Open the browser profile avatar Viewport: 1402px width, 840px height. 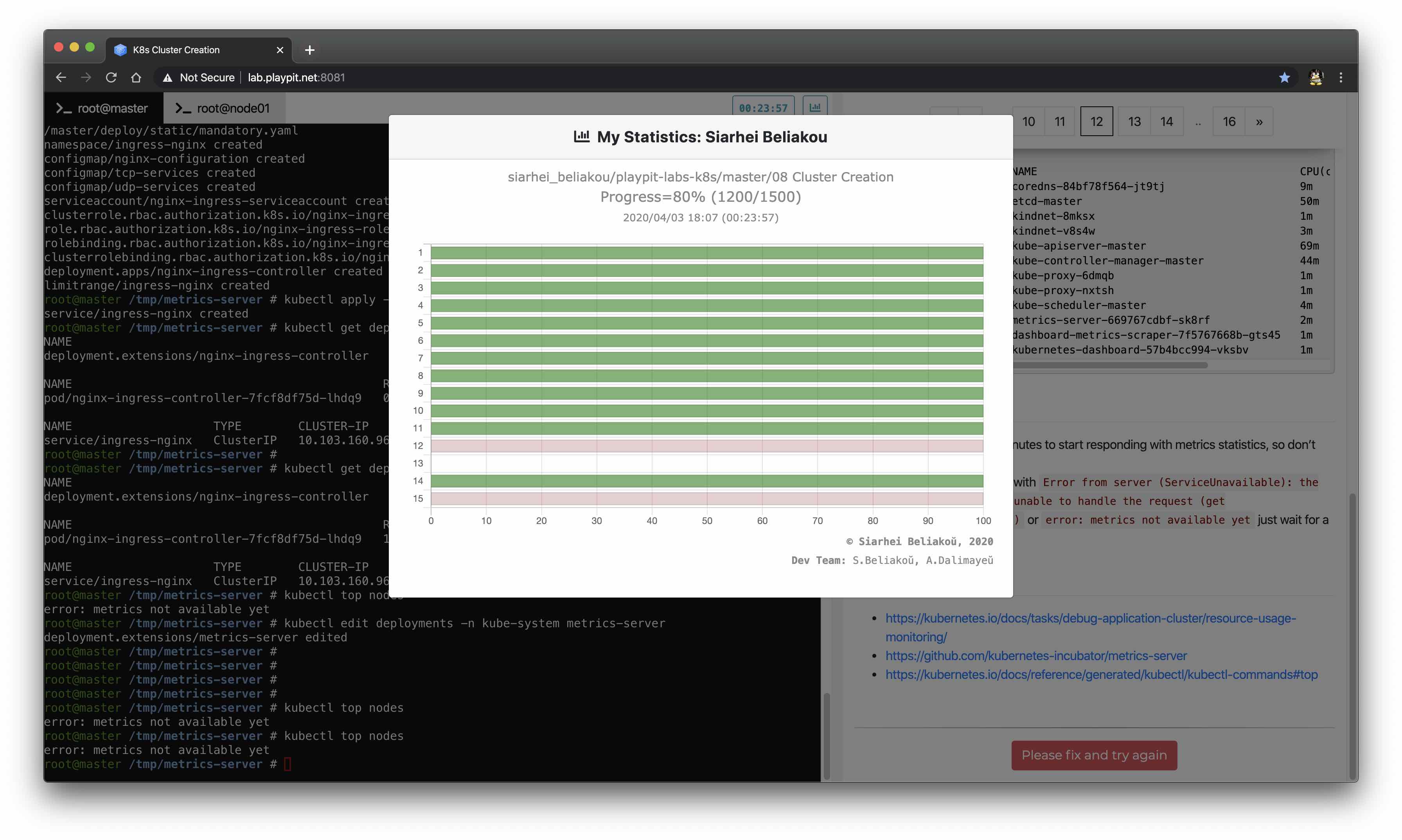1316,77
